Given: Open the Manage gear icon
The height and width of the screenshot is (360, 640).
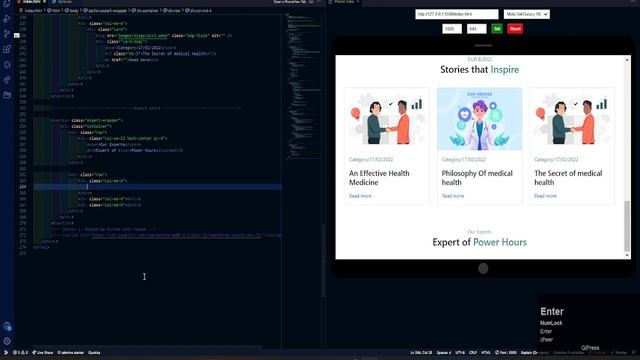Looking at the screenshot, I should [7, 341].
